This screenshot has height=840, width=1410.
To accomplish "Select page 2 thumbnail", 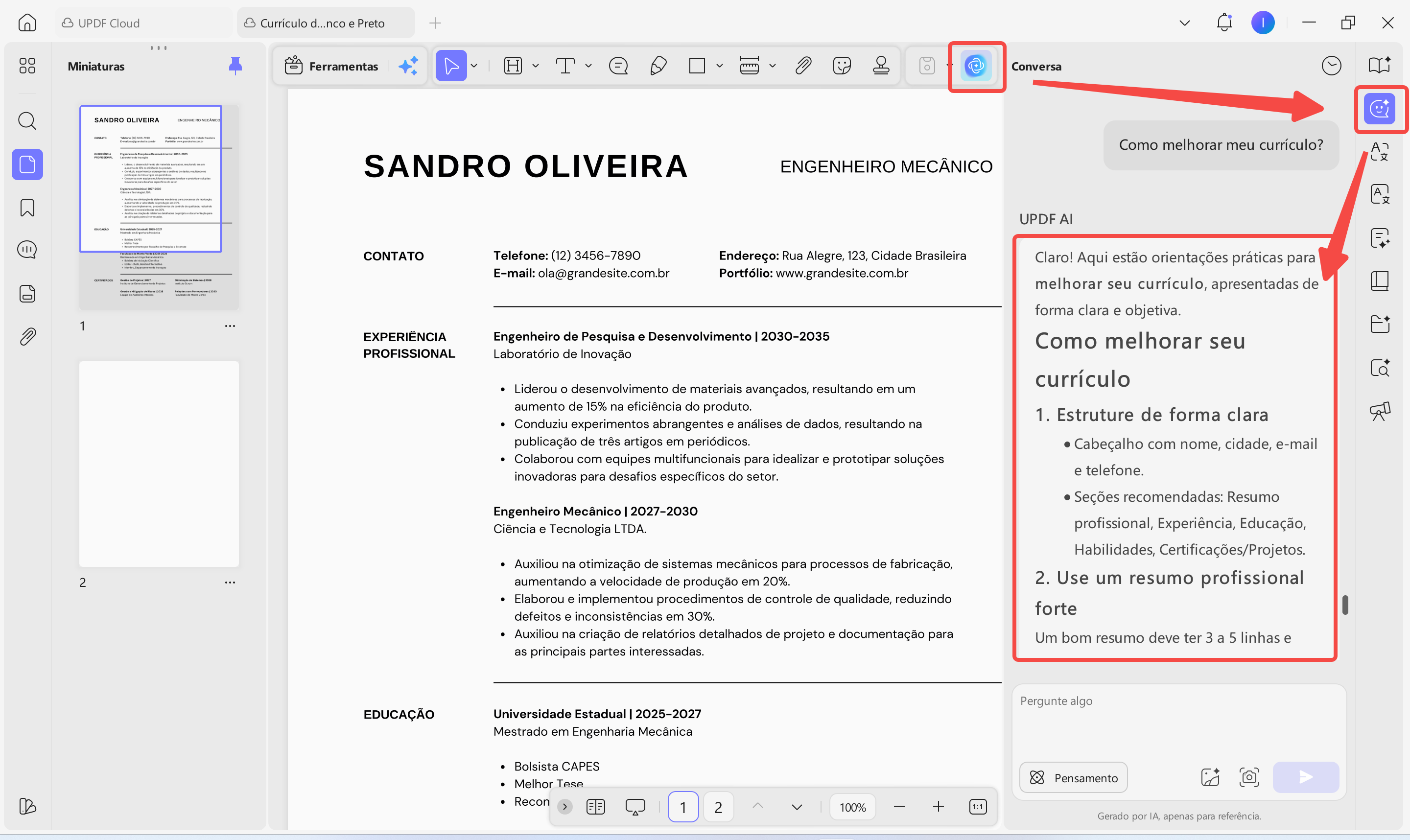I will point(159,464).
